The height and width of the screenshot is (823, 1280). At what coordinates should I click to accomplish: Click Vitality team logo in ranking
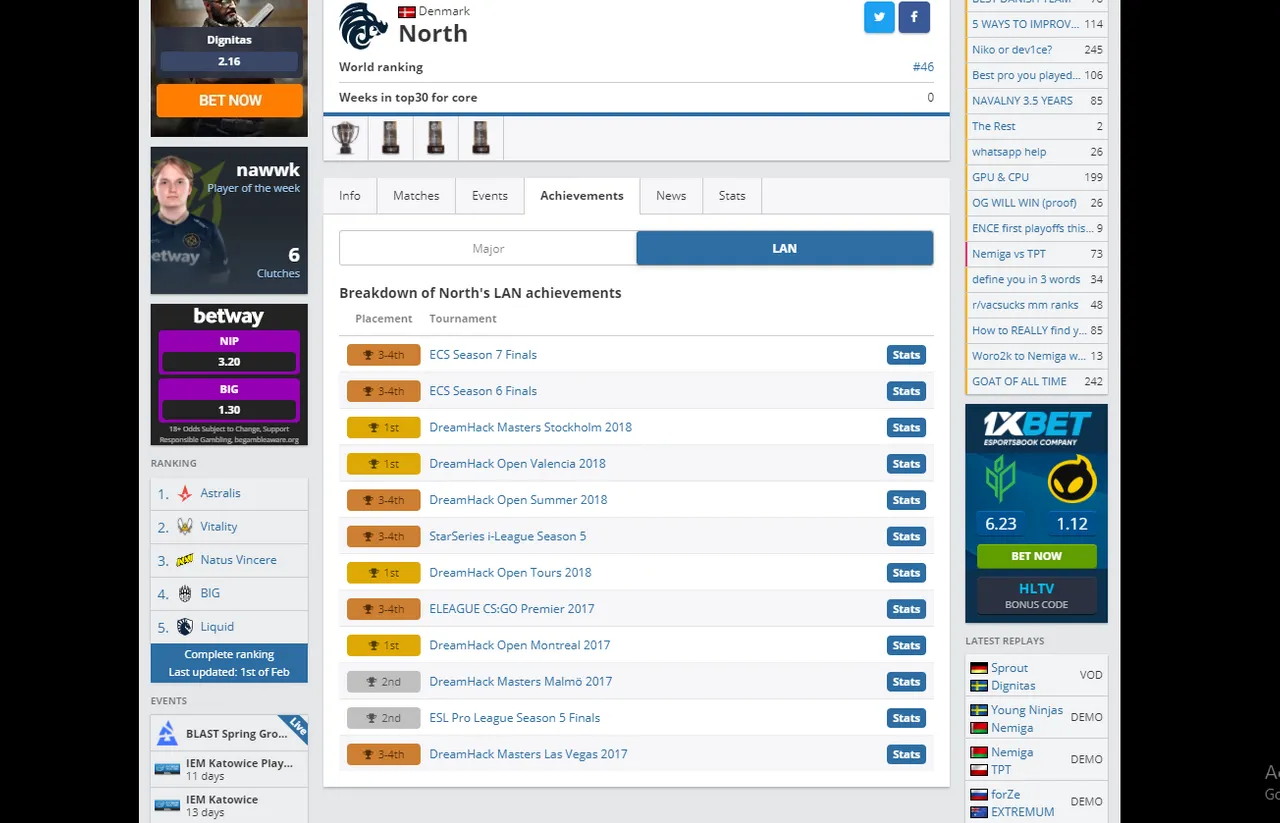(184, 527)
